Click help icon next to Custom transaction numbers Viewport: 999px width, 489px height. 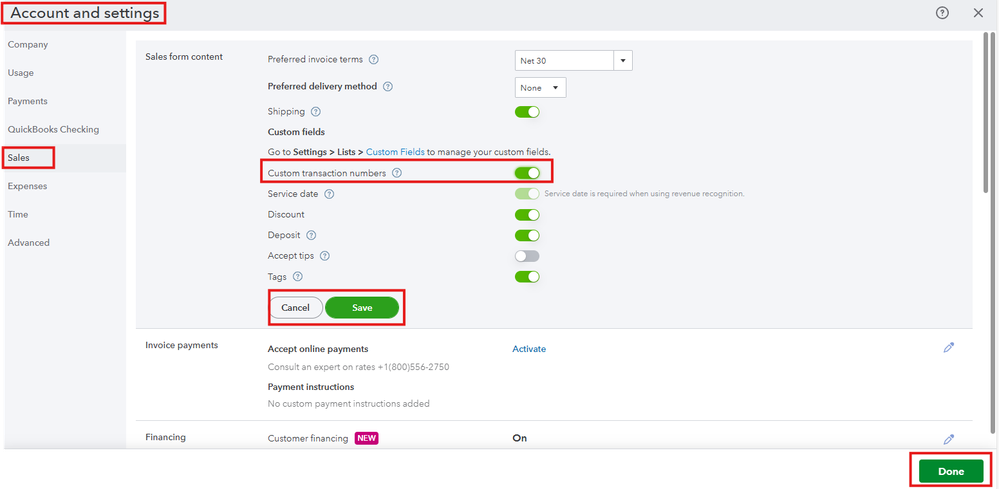tap(397, 173)
